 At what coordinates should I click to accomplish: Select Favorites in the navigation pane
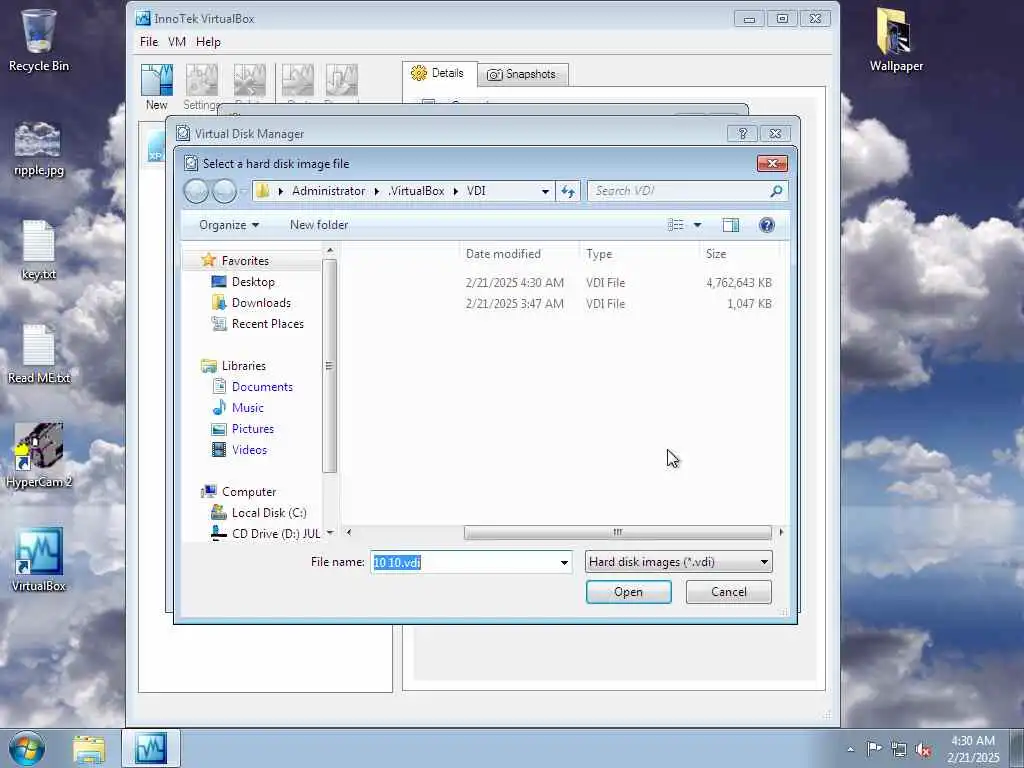click(x=245, y=261)
